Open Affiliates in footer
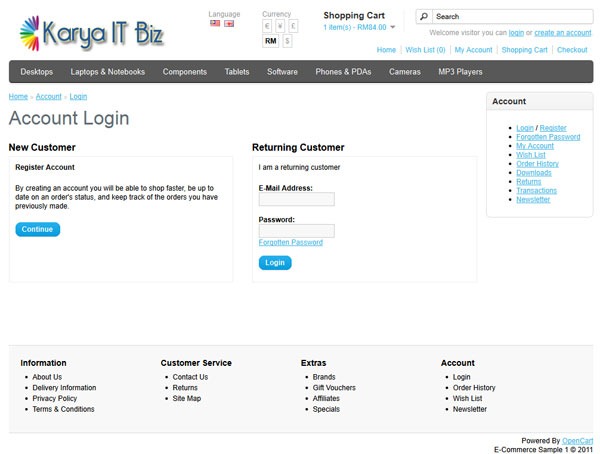The width and height of the screenshot is (600, 454). (x=326, y=398)
